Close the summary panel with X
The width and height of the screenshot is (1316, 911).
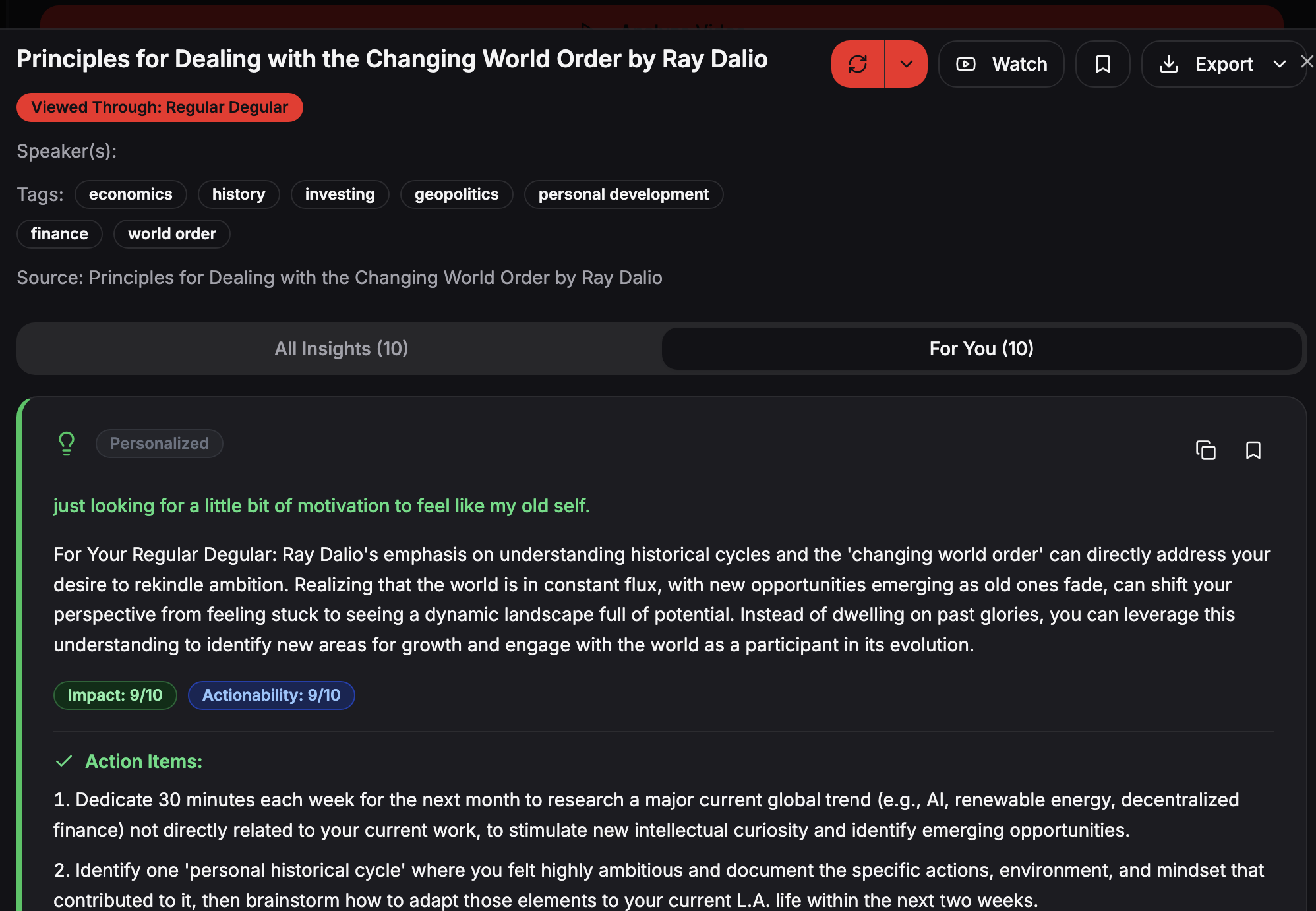[1307, 61]
